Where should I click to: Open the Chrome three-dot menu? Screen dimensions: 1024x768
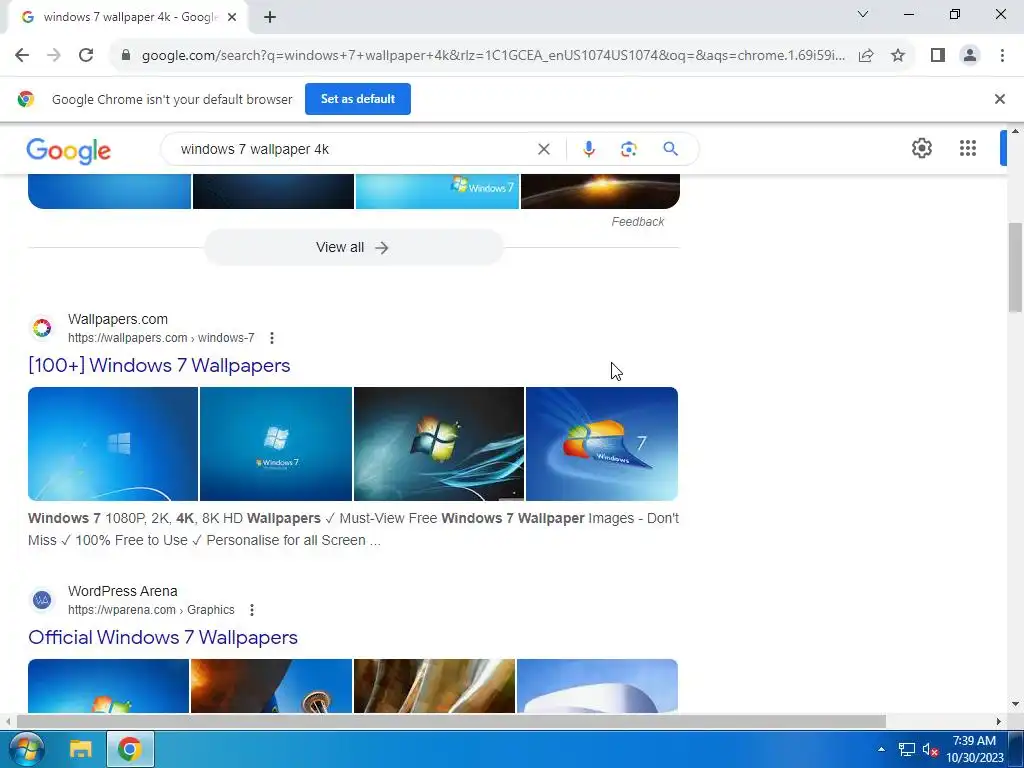pyautogui.click(x=1002, y=56)
